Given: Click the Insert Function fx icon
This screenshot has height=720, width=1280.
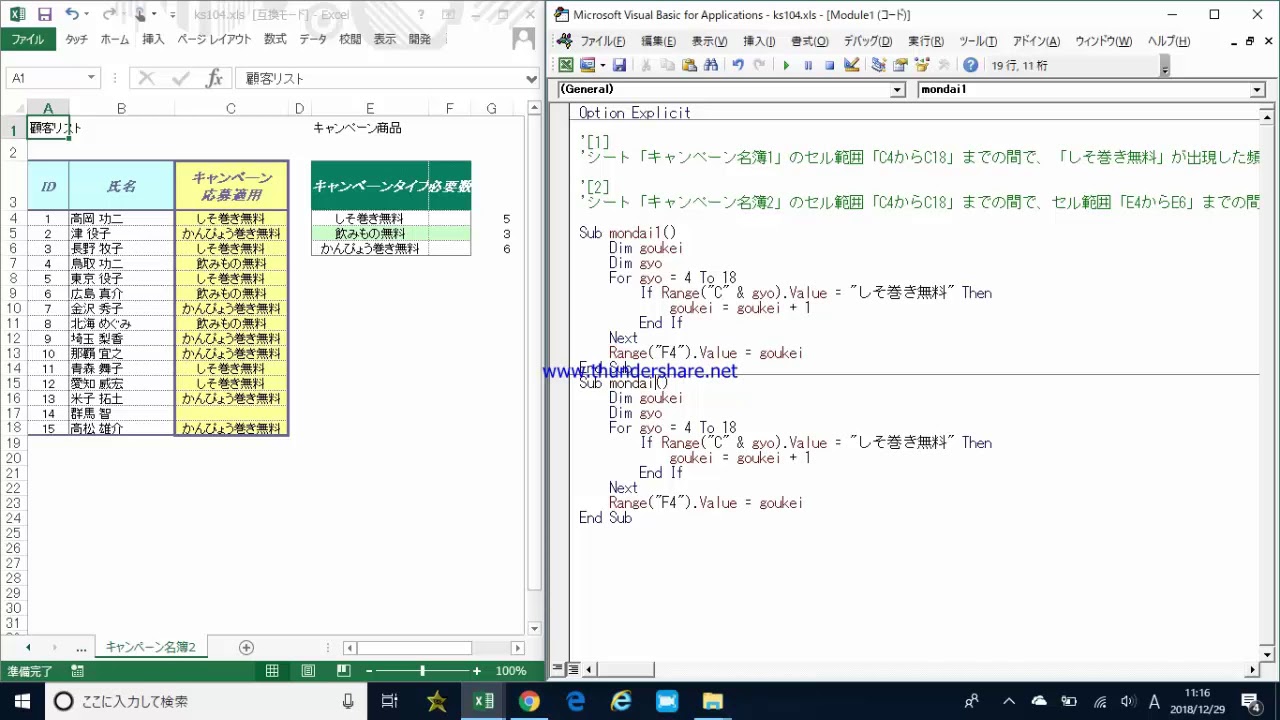Looking at the screenshot, I should (214, 78).
